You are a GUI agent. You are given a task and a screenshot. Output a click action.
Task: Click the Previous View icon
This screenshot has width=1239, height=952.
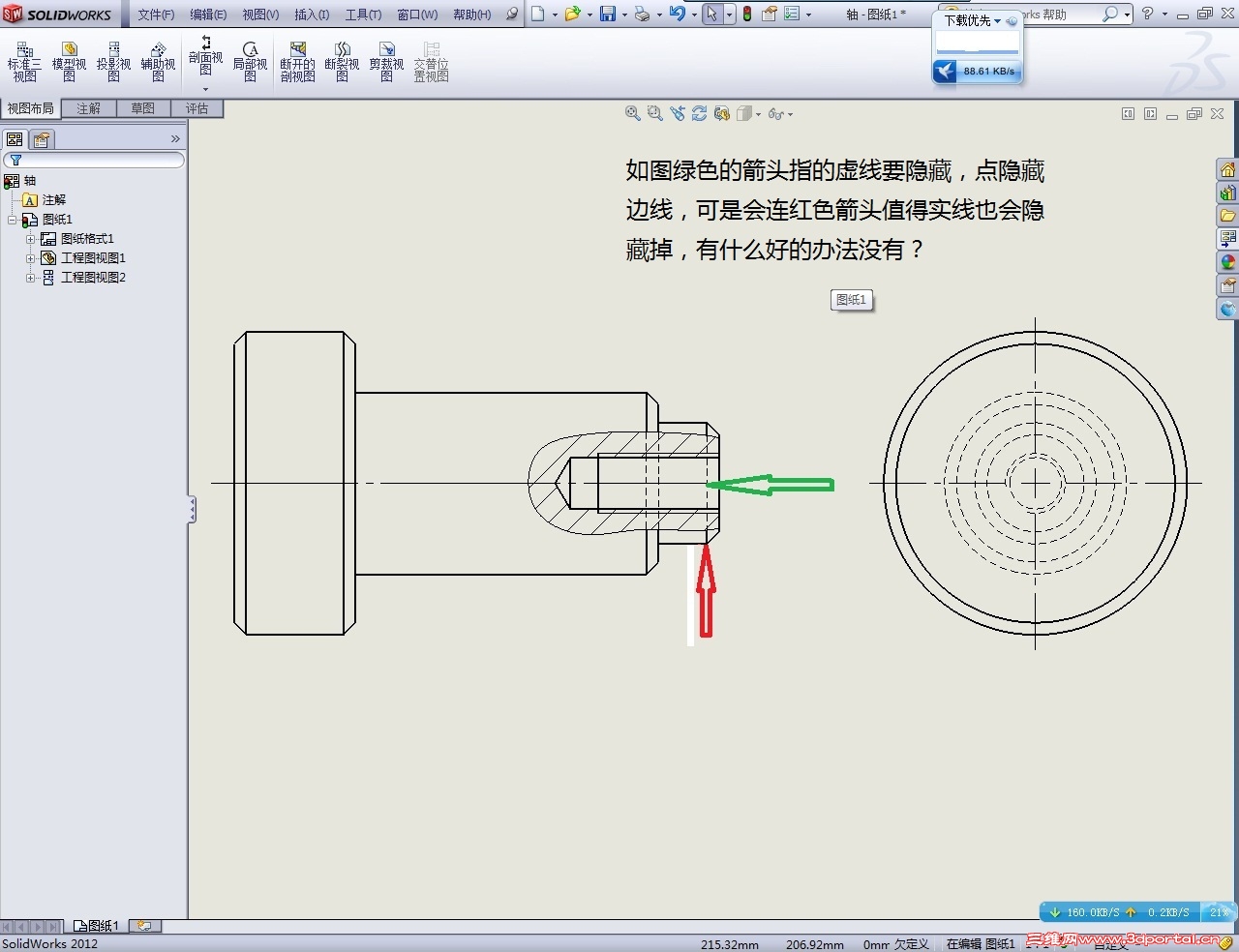(678, 113)
